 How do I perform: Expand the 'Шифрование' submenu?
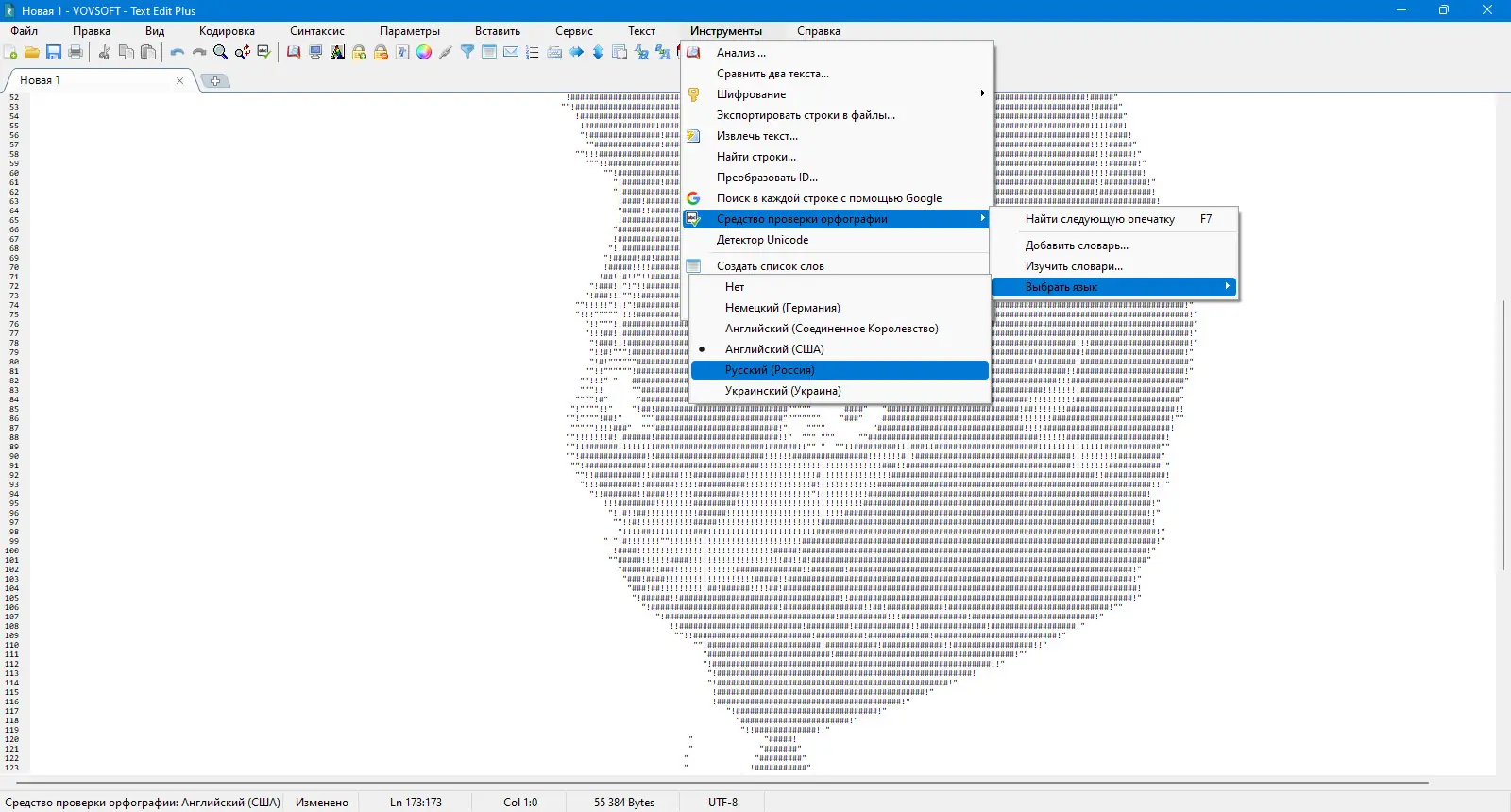coord(836,94)
